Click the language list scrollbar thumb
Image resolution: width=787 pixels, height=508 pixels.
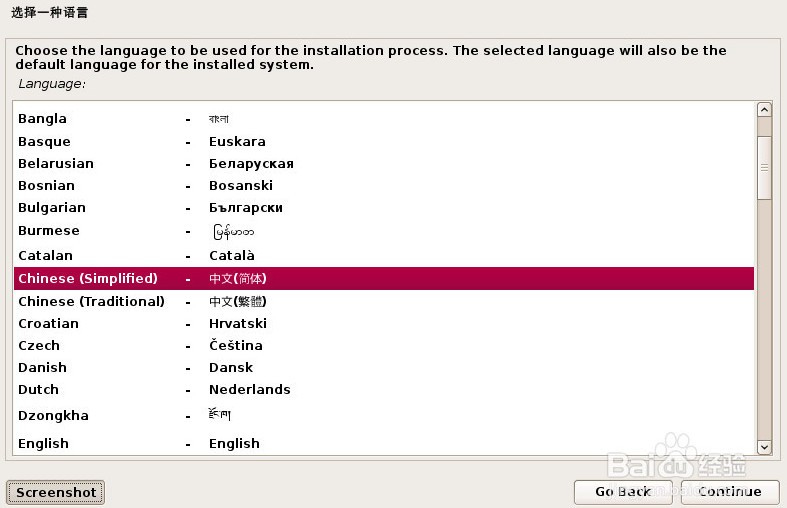coord(764,168)
